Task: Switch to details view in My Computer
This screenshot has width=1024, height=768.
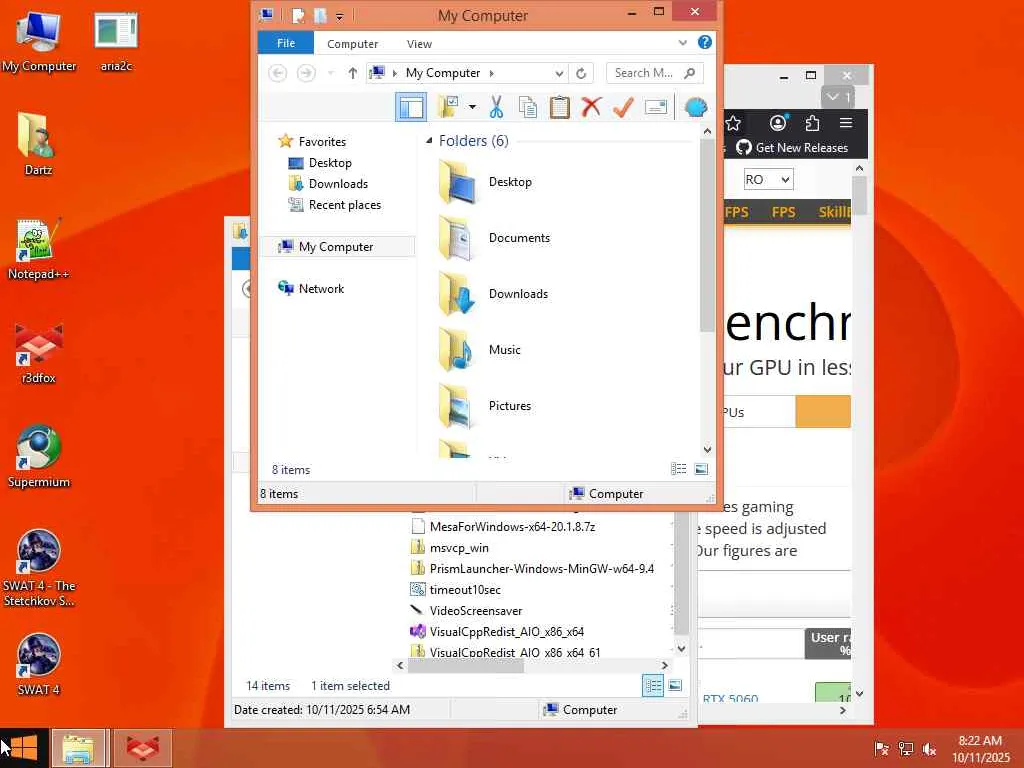Action: [679, 469]
